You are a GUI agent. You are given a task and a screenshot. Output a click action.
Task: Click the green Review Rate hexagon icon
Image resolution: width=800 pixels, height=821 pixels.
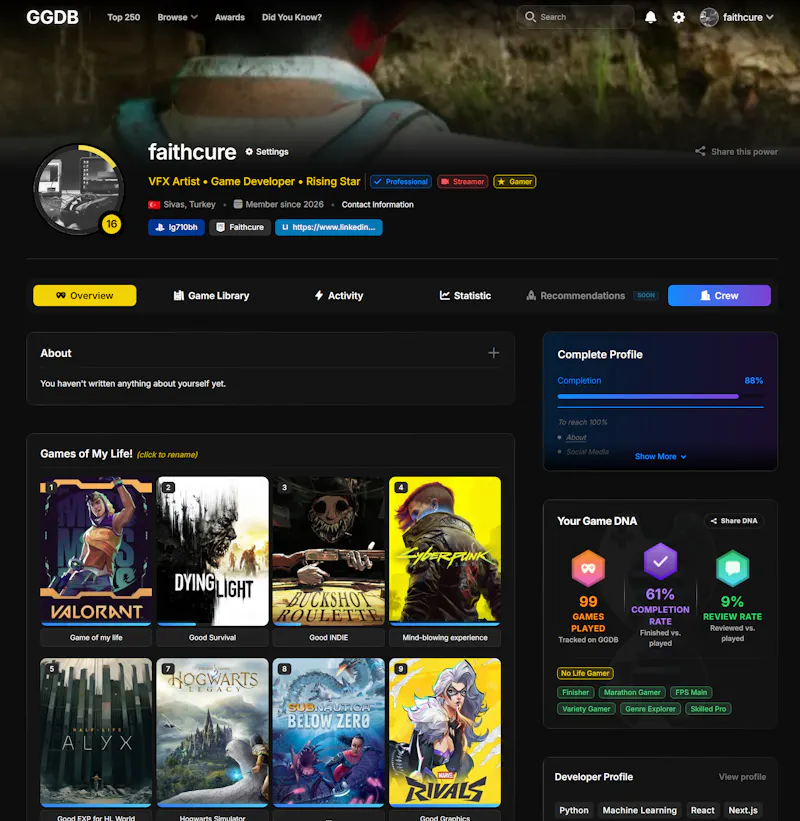coord(732,568)
